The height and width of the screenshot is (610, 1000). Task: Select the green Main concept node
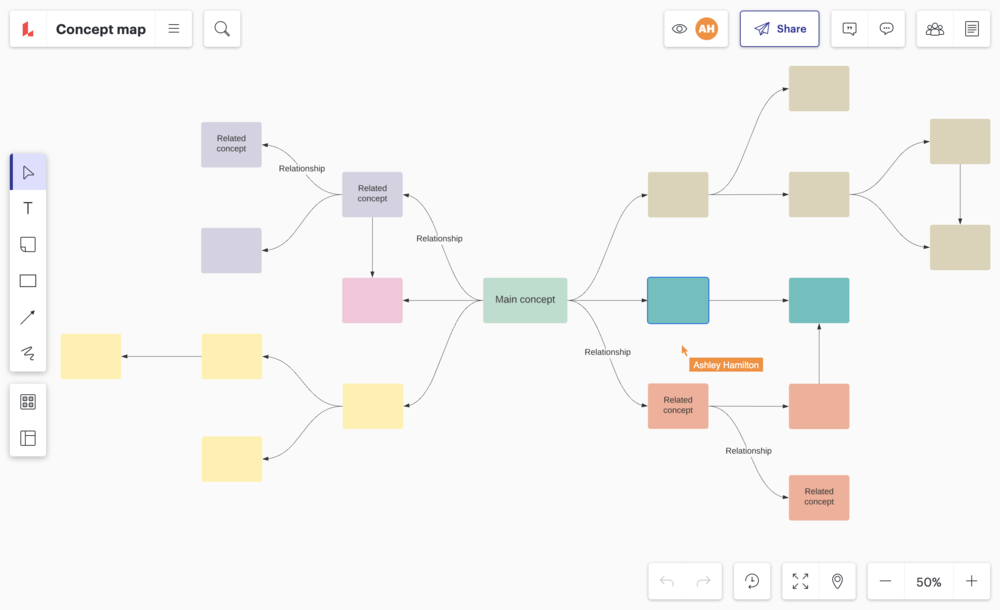tap(525, 300)
